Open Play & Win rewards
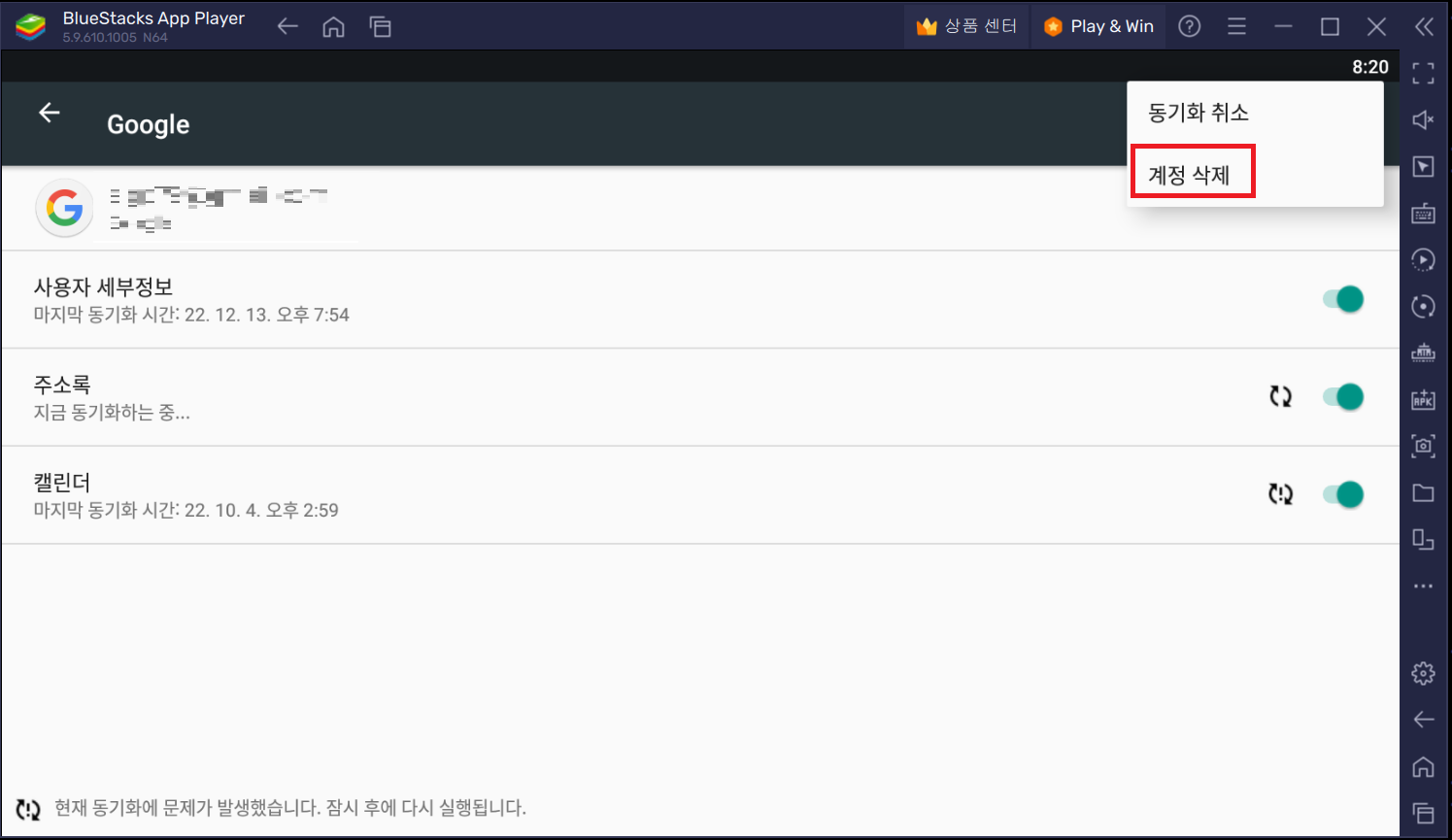The height and width of the screenshot is (840, 1452). tap(1098, 26)
